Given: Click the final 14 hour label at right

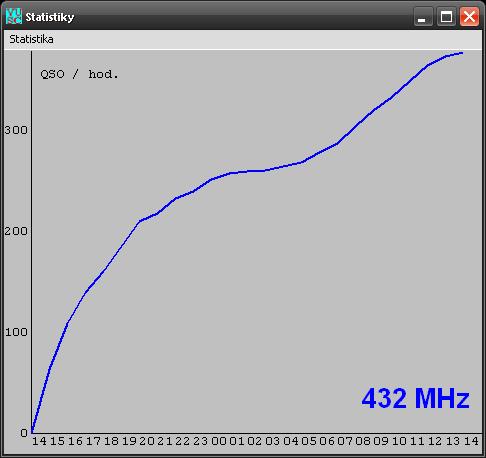Looking at the screenshot, I should (471, 441).
